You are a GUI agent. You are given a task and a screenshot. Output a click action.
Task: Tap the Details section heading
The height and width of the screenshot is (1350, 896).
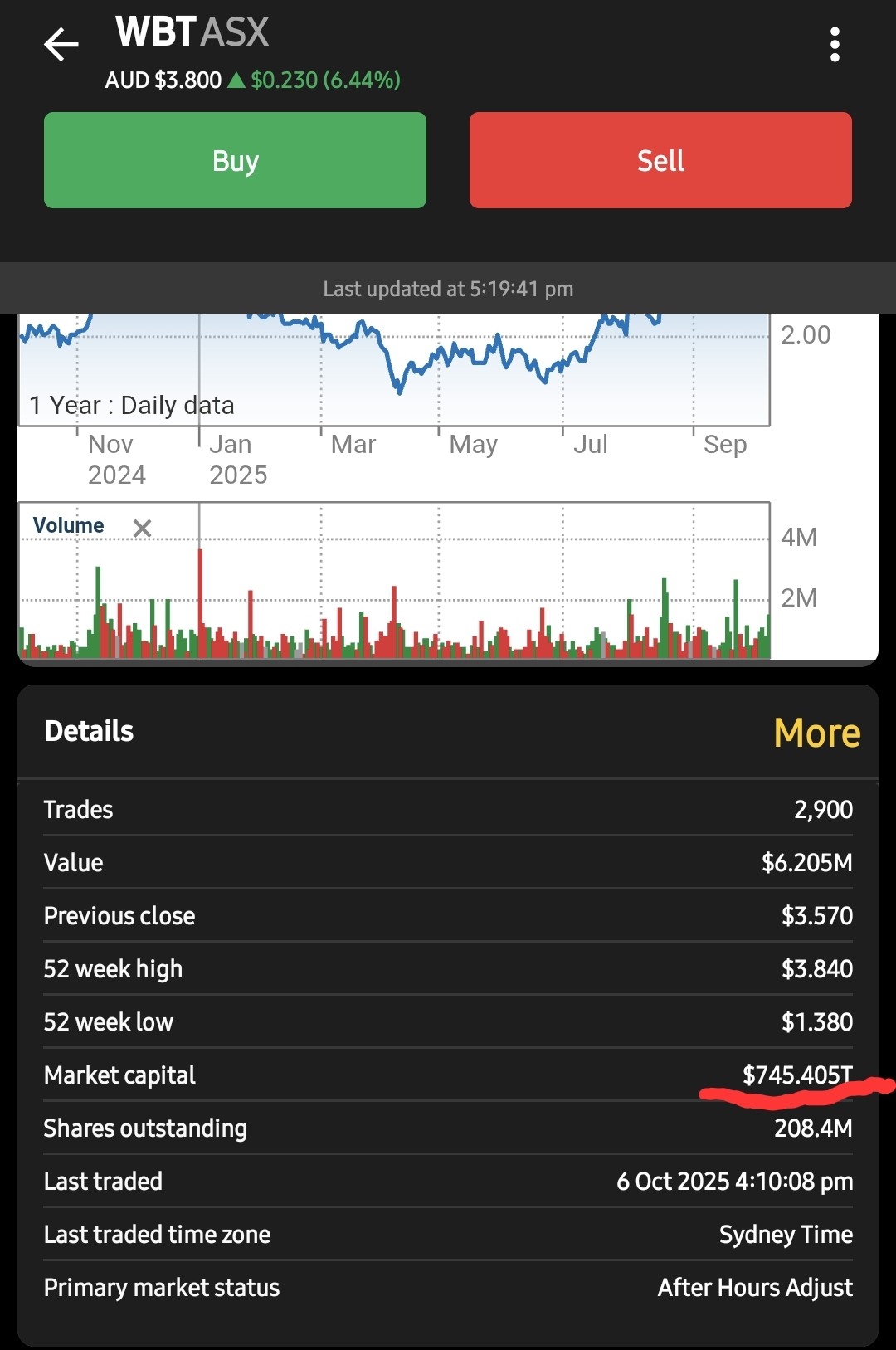(x=89, y=731)
